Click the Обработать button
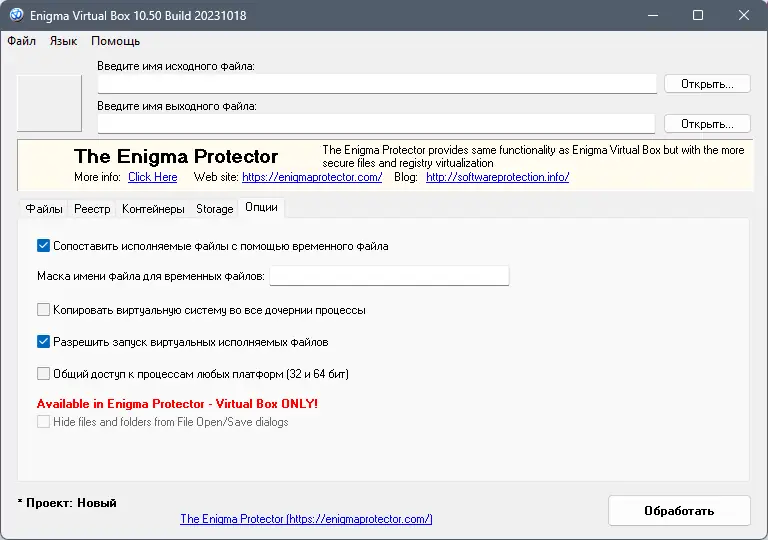The height and width of the screenshot is (540, 768). click(x=679, y=511)
